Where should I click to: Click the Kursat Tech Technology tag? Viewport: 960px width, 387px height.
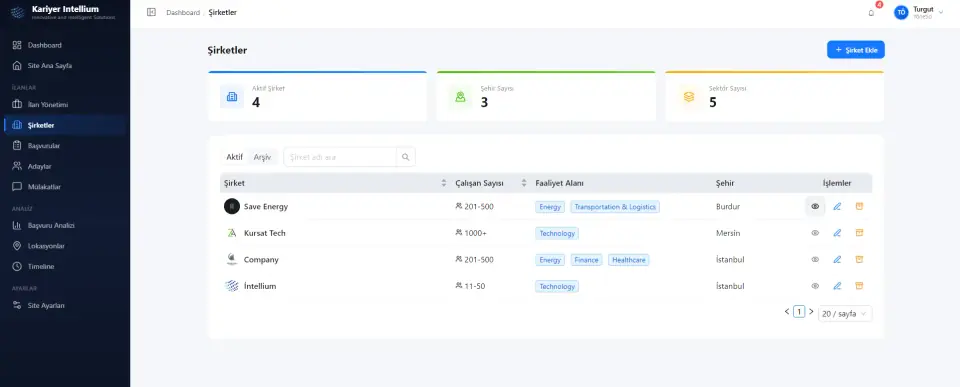(x=557, y=233)
